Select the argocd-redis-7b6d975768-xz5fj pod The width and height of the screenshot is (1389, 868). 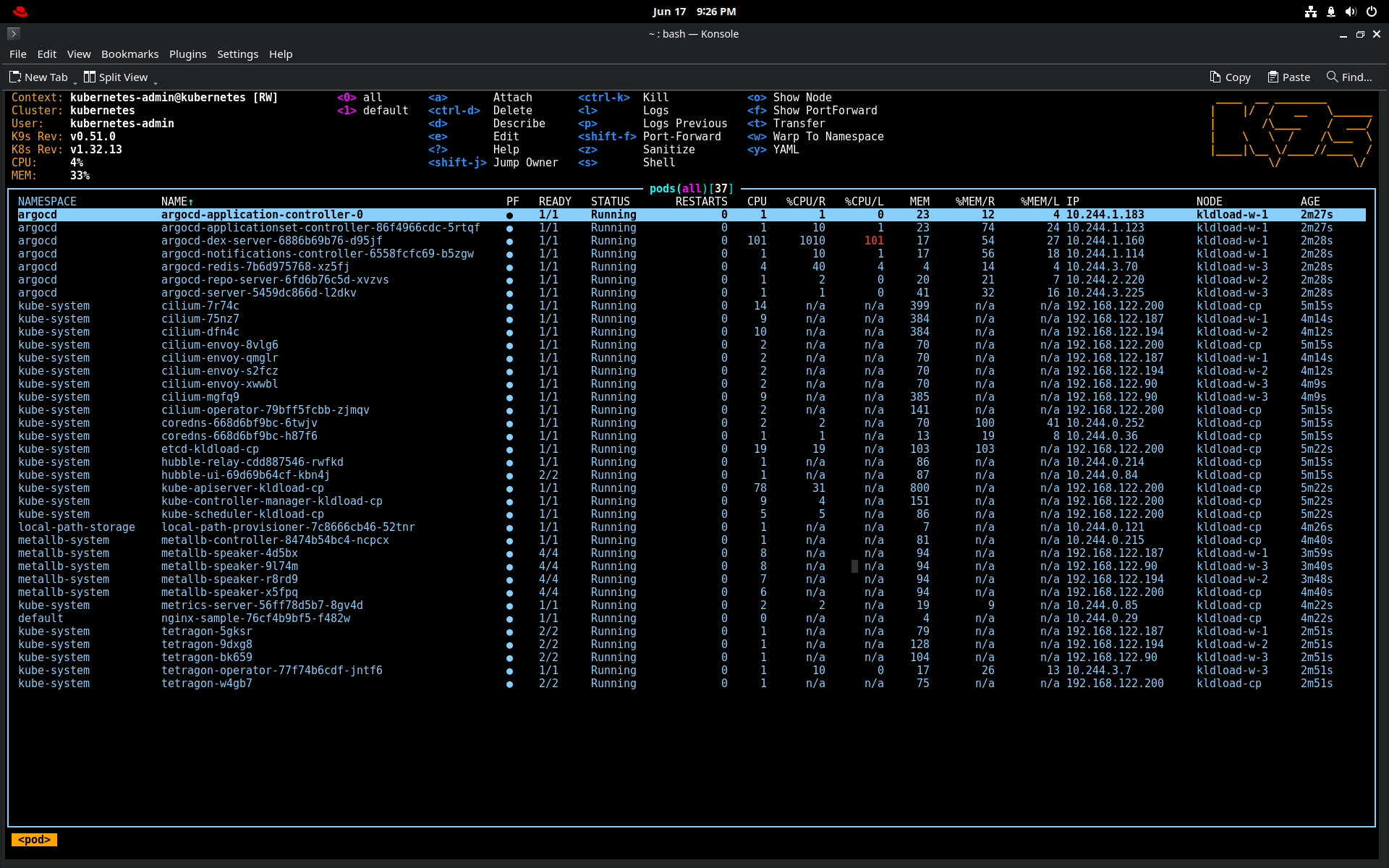pos(255,267)
